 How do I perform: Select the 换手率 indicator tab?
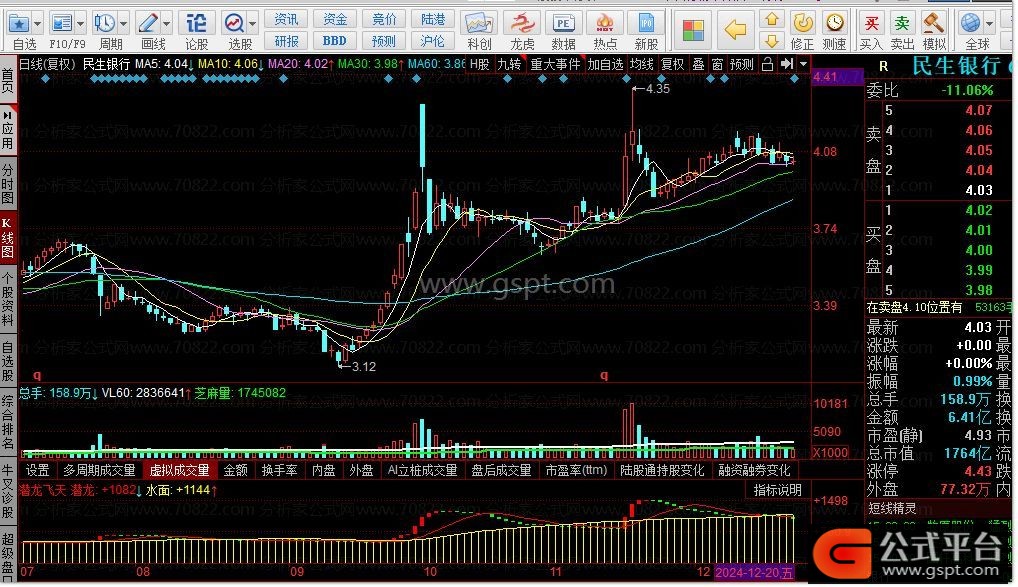pos(280,470)
